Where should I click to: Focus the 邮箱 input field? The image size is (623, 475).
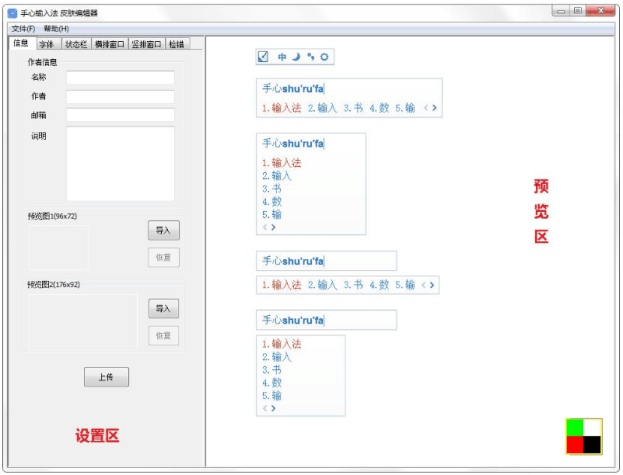pyautogui.click(x=120, y=115)
